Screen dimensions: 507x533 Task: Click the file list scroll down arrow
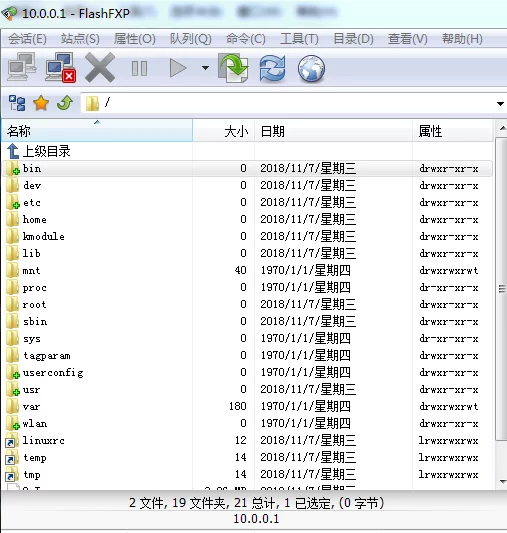pos(502,482)
